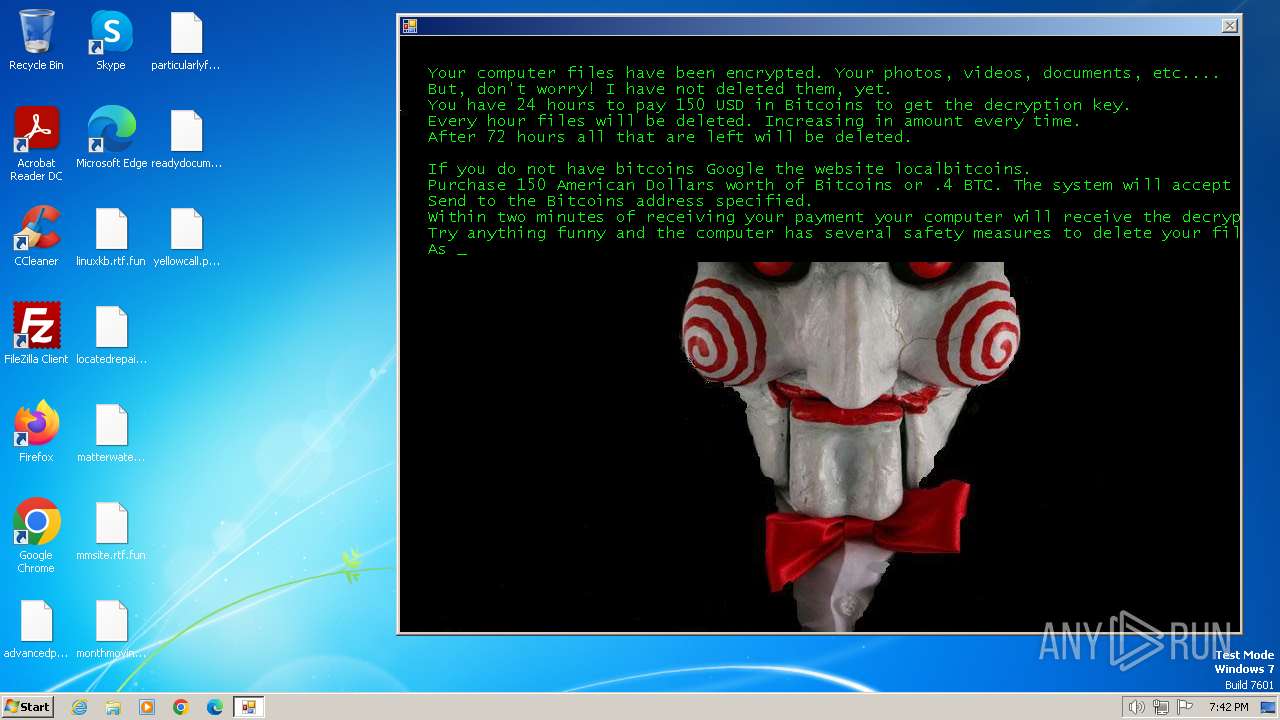This screenshot has width=1280, height=720.
Task: Select the yellowcall.p... file icon
Action: pos(186,237)
